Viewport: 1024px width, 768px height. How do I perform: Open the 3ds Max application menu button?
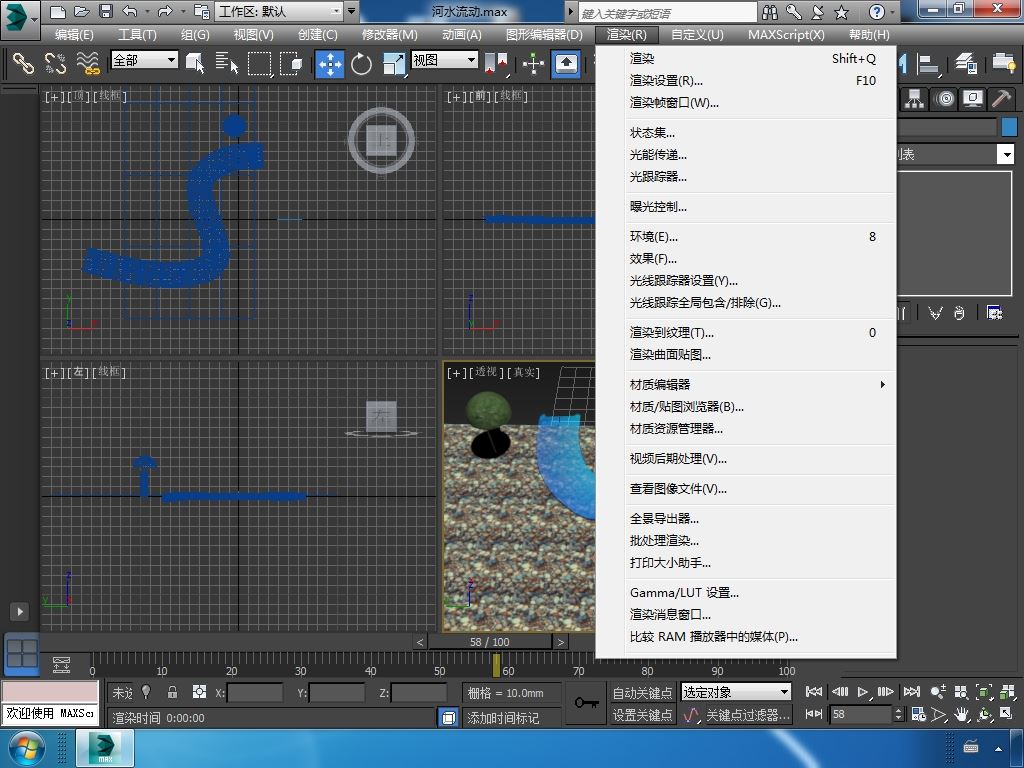click(x=20, y=18)
